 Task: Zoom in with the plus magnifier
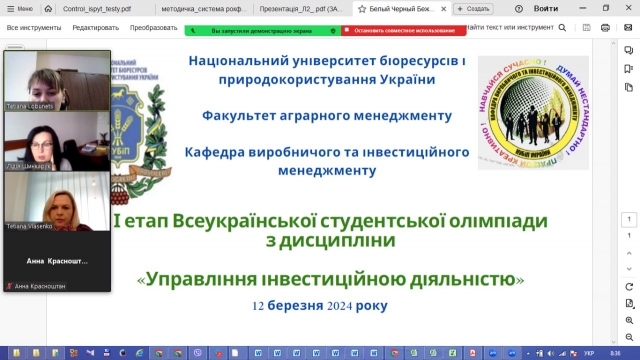[x=629, y=321]
